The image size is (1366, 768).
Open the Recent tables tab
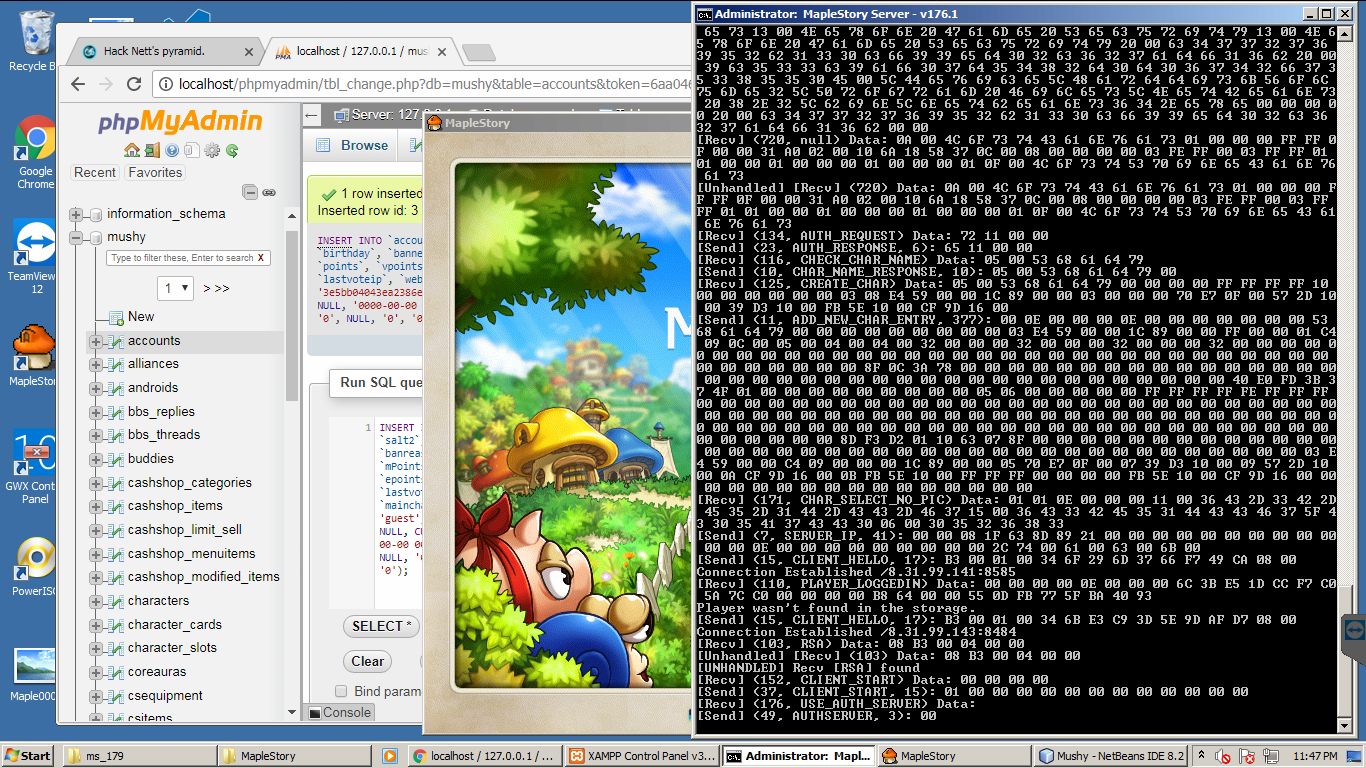coord(95,172)
